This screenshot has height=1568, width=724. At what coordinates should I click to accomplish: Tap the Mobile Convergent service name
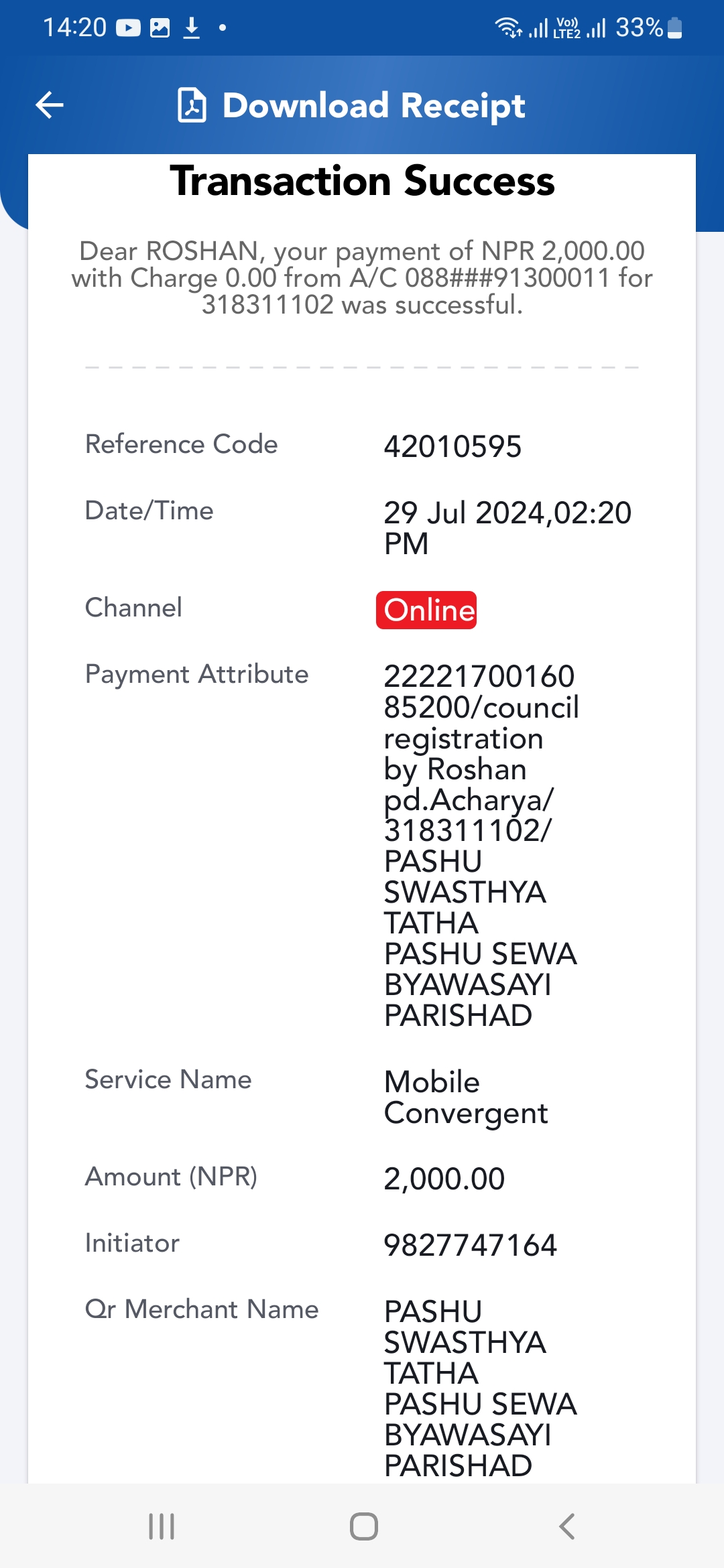(x=466, y=1098)
